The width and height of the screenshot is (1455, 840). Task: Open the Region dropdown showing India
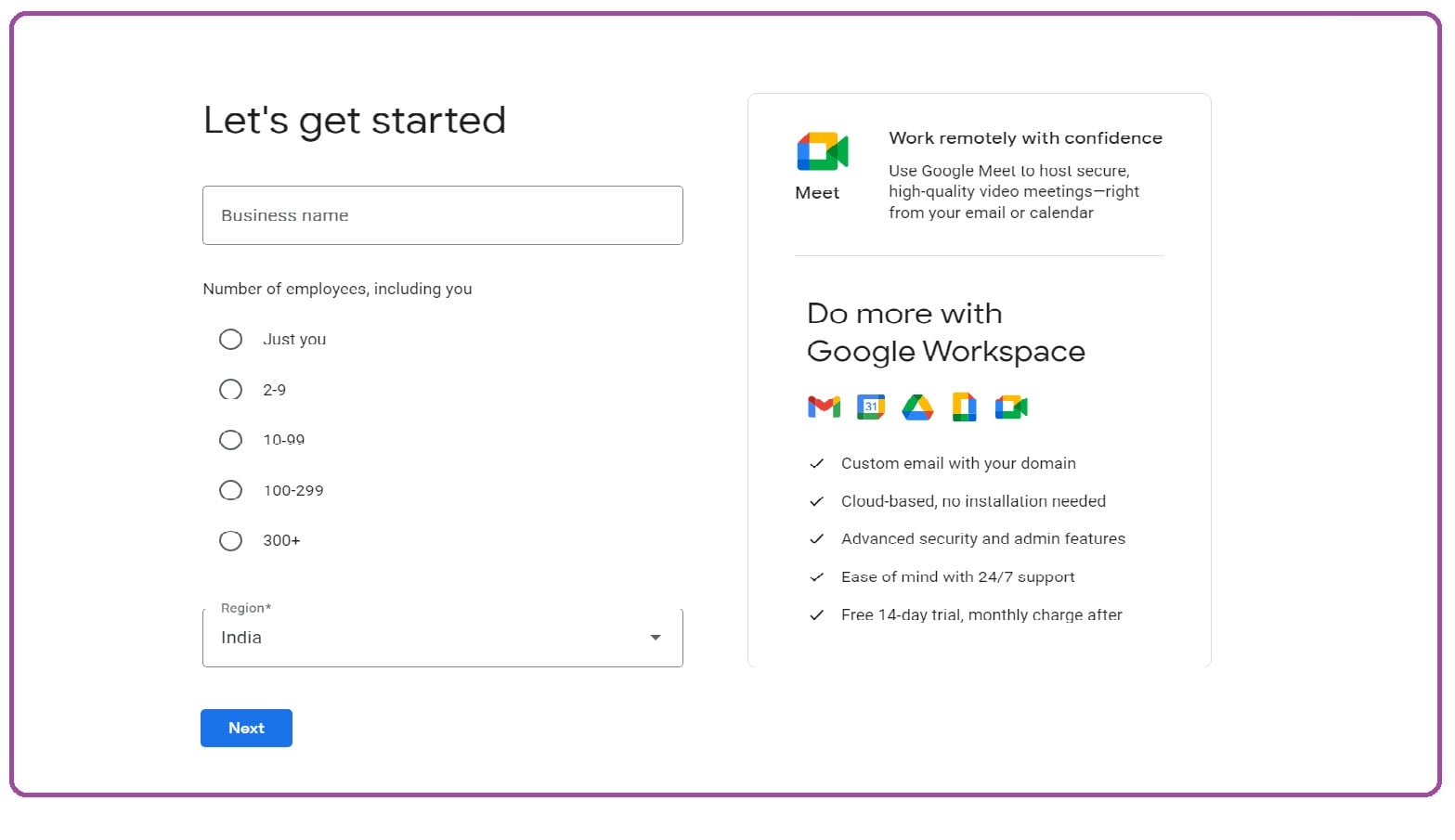pos(443,638)
